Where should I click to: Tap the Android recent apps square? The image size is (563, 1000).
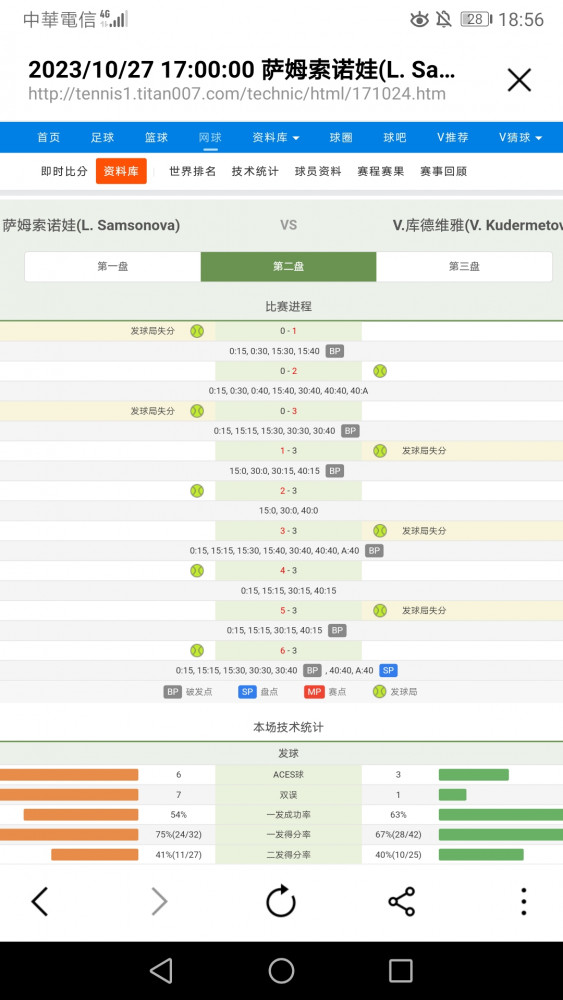tap(400, 971)
